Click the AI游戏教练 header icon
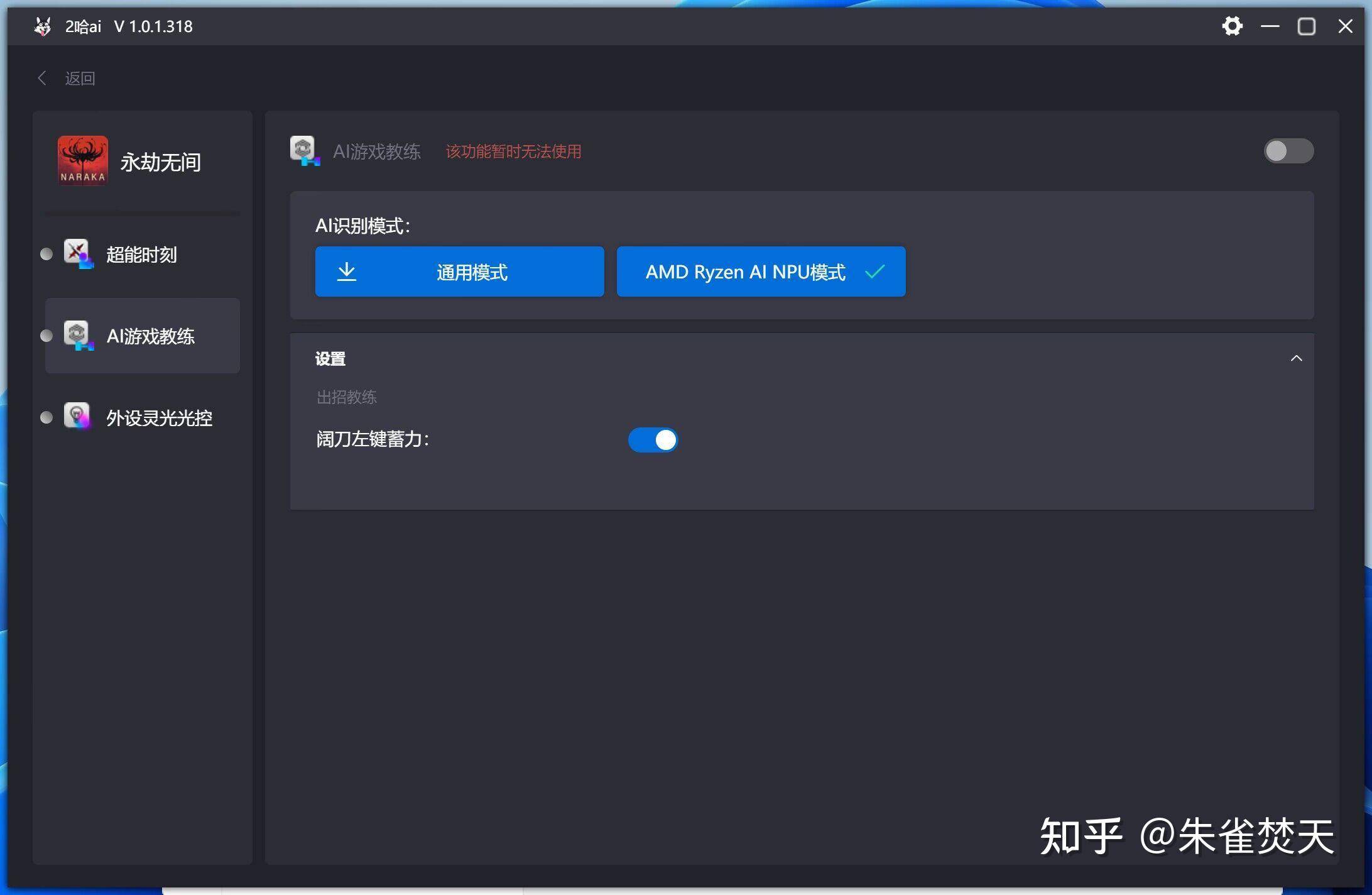1372x895 pixels. point(305,151)
